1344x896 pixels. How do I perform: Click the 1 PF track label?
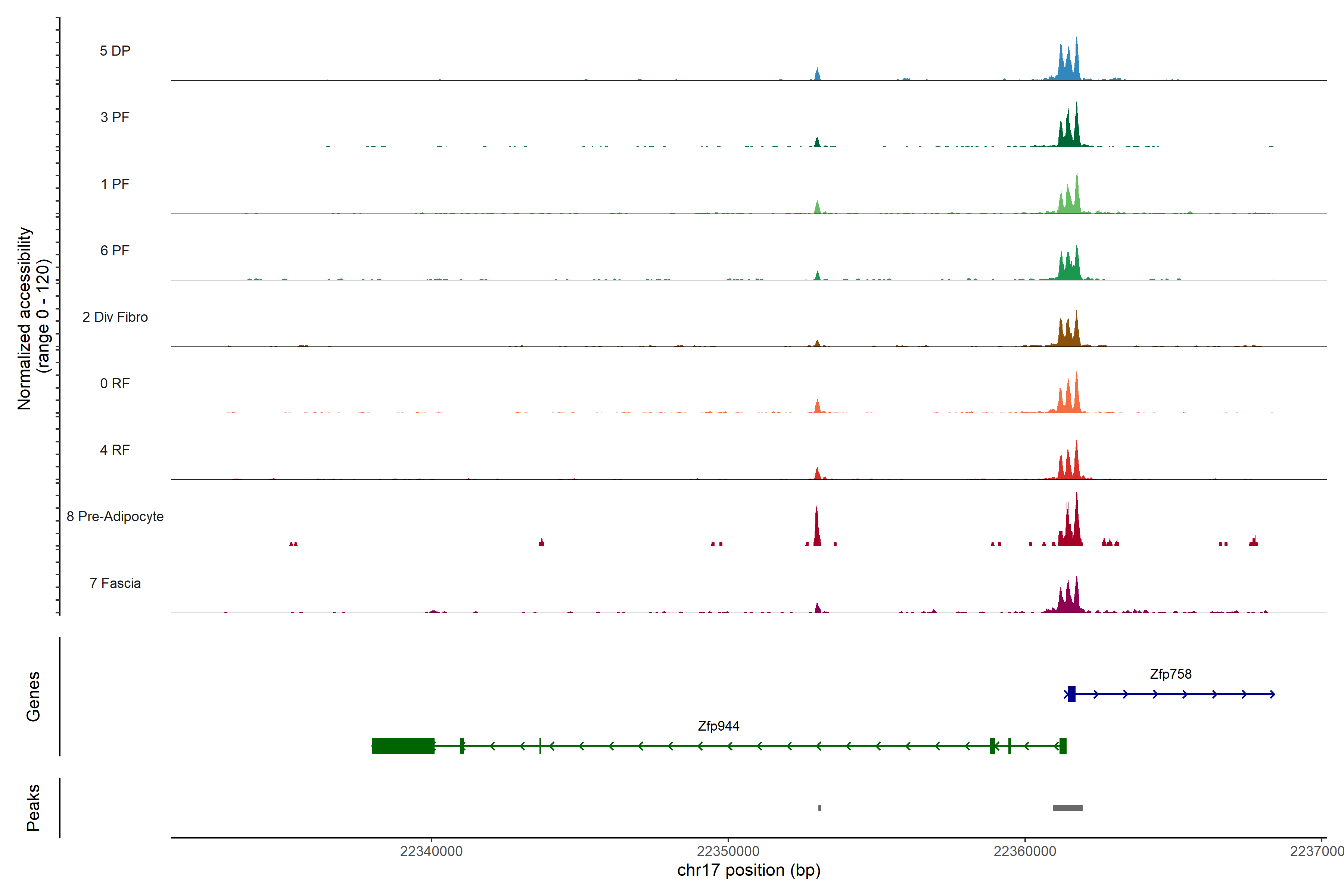click(115, 184)
